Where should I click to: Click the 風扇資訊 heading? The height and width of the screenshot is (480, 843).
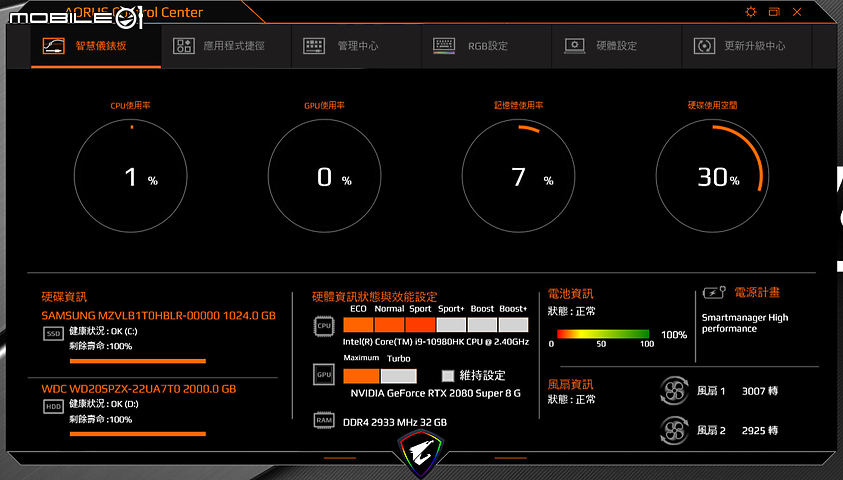pos(570,384)
